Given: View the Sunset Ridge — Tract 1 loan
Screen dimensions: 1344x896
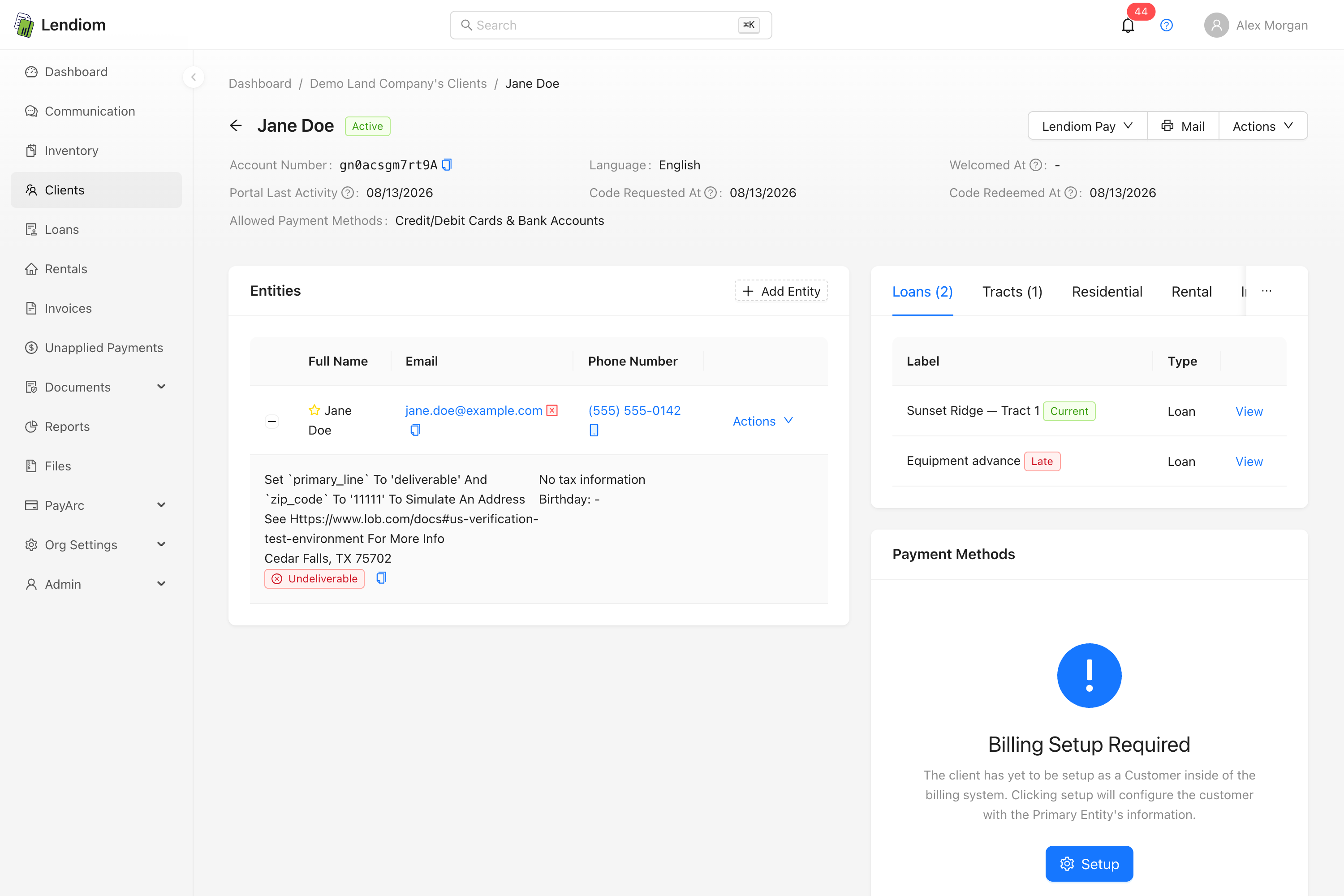Looking at the screenshot, I should pos(1249,411).
